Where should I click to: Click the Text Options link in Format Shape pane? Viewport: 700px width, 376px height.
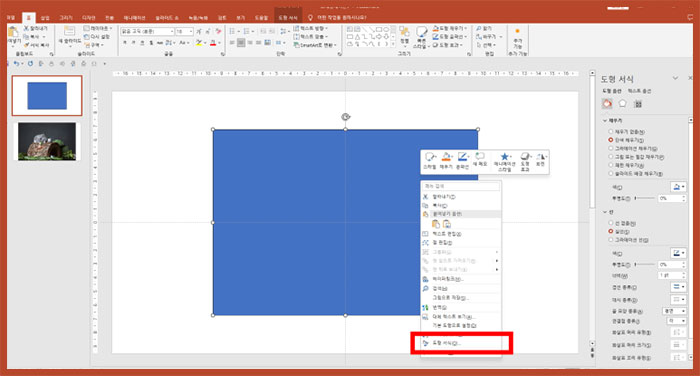(639, 91)
